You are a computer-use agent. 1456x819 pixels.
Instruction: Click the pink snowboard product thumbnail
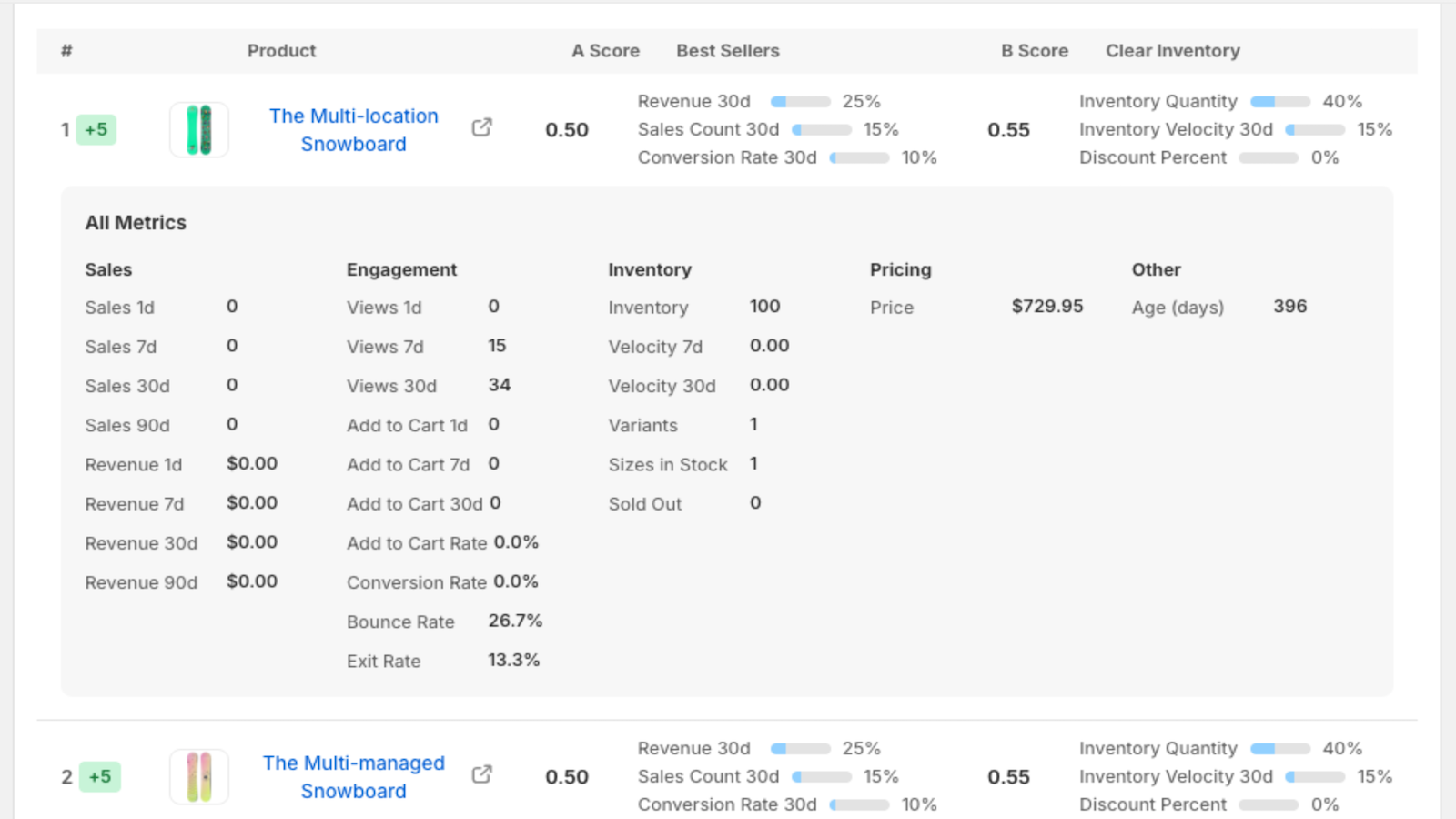[x=199, y=775]
